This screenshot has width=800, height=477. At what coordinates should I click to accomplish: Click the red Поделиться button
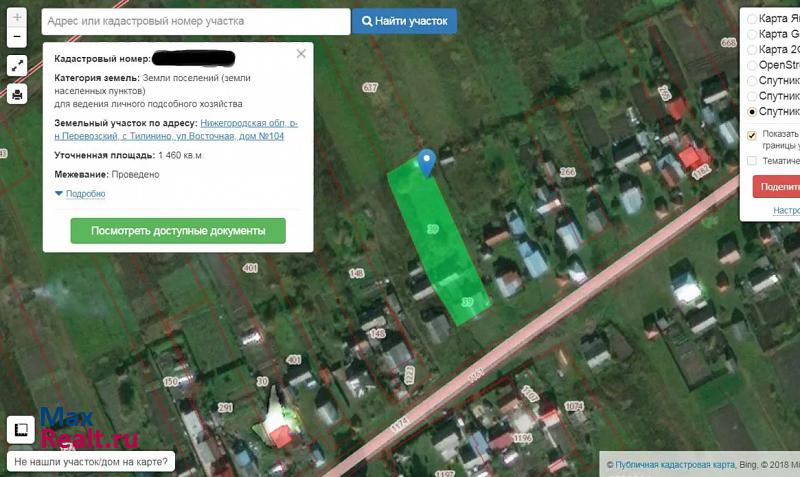[776, 186]
